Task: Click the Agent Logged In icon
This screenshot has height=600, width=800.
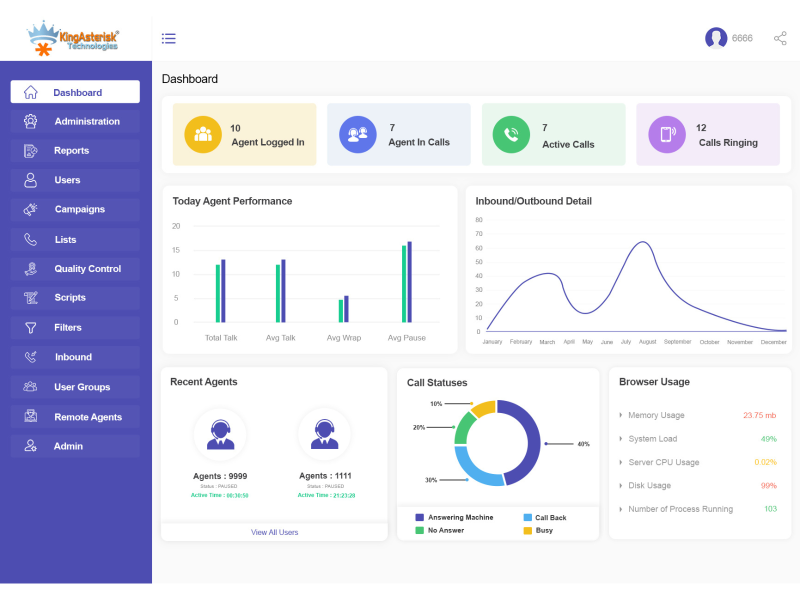Action: 203,135
